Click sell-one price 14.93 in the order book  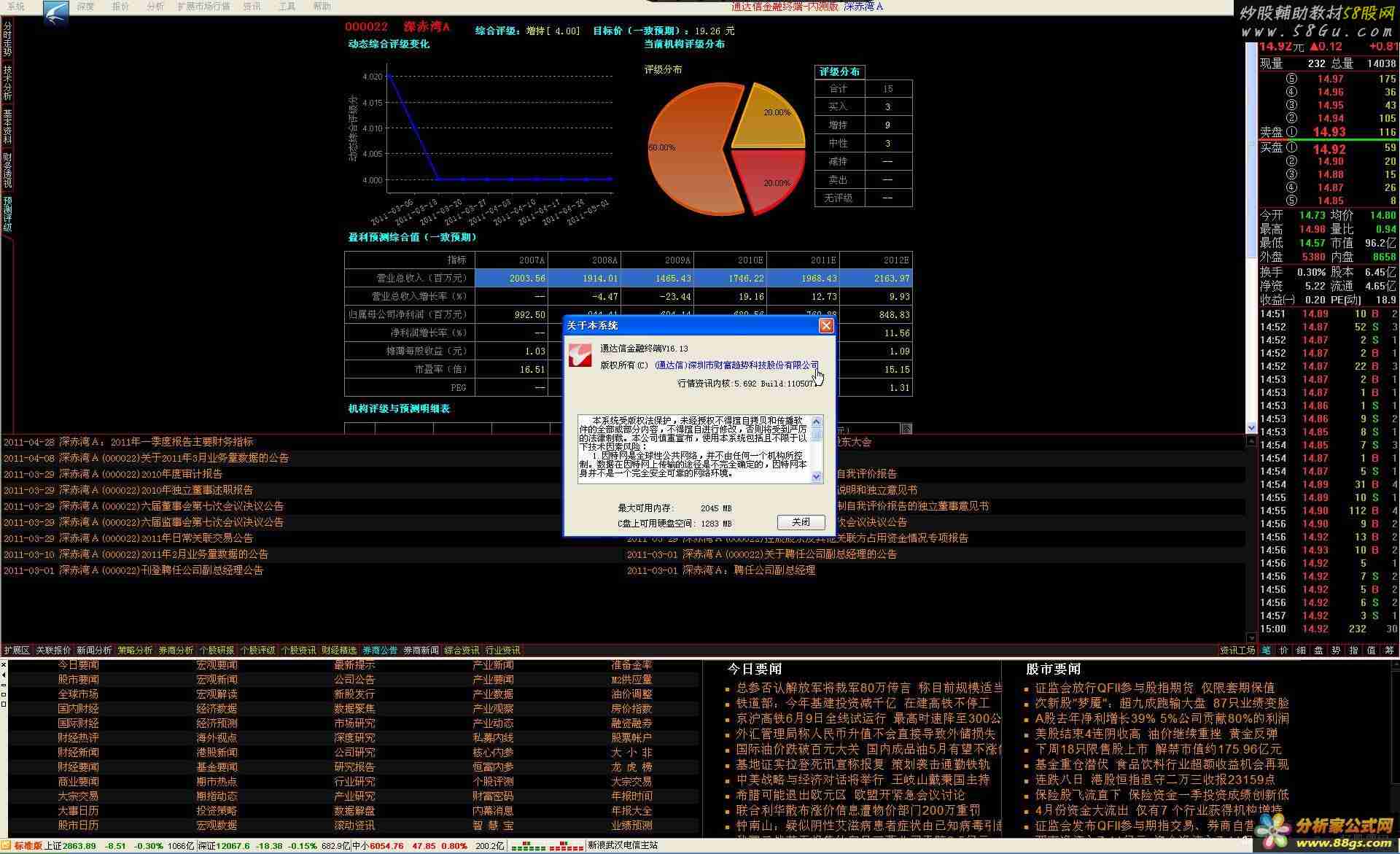pos(1329,132)
